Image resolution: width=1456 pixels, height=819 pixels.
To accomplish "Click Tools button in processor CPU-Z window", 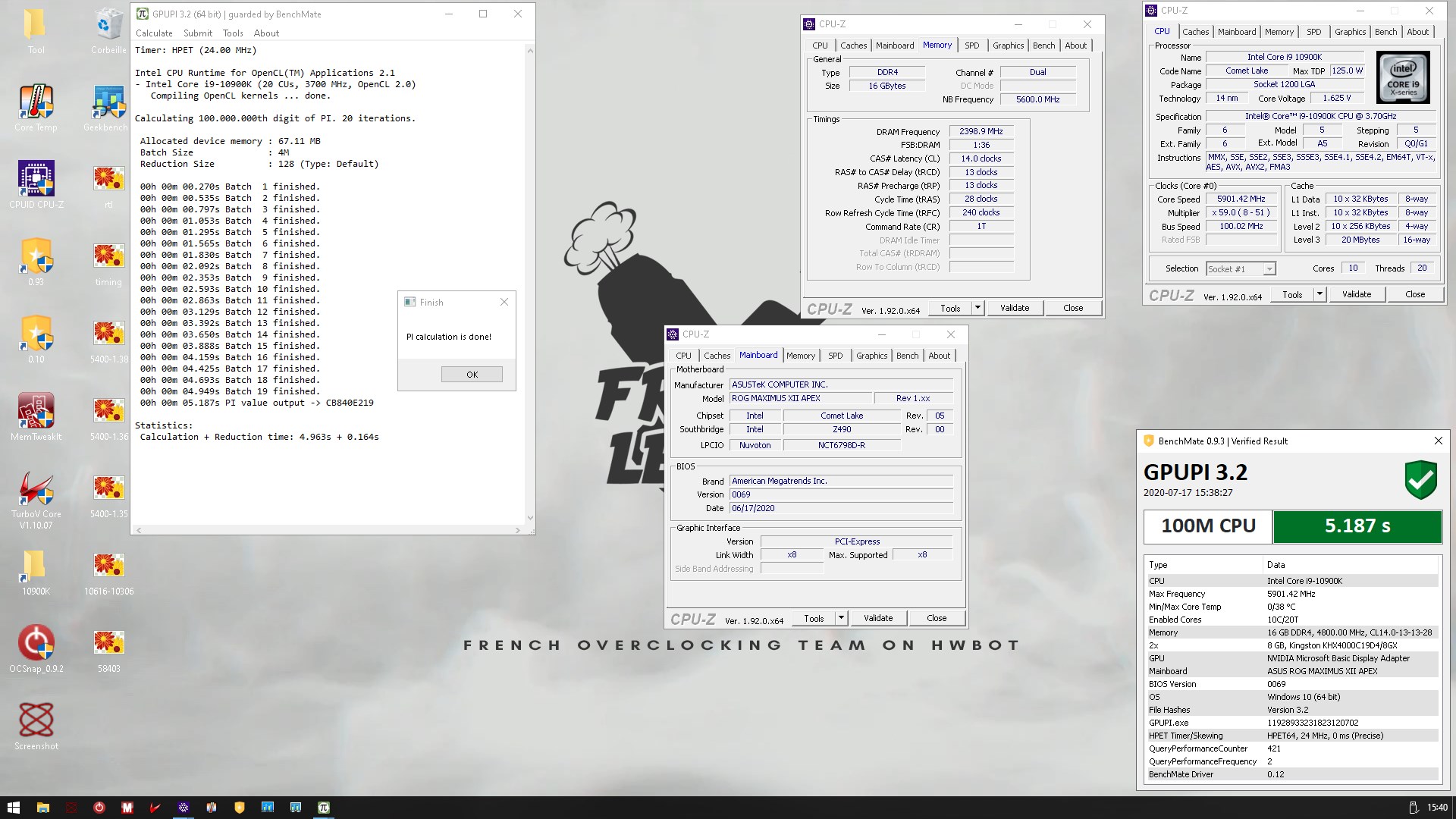I will tap(1292, 294).
